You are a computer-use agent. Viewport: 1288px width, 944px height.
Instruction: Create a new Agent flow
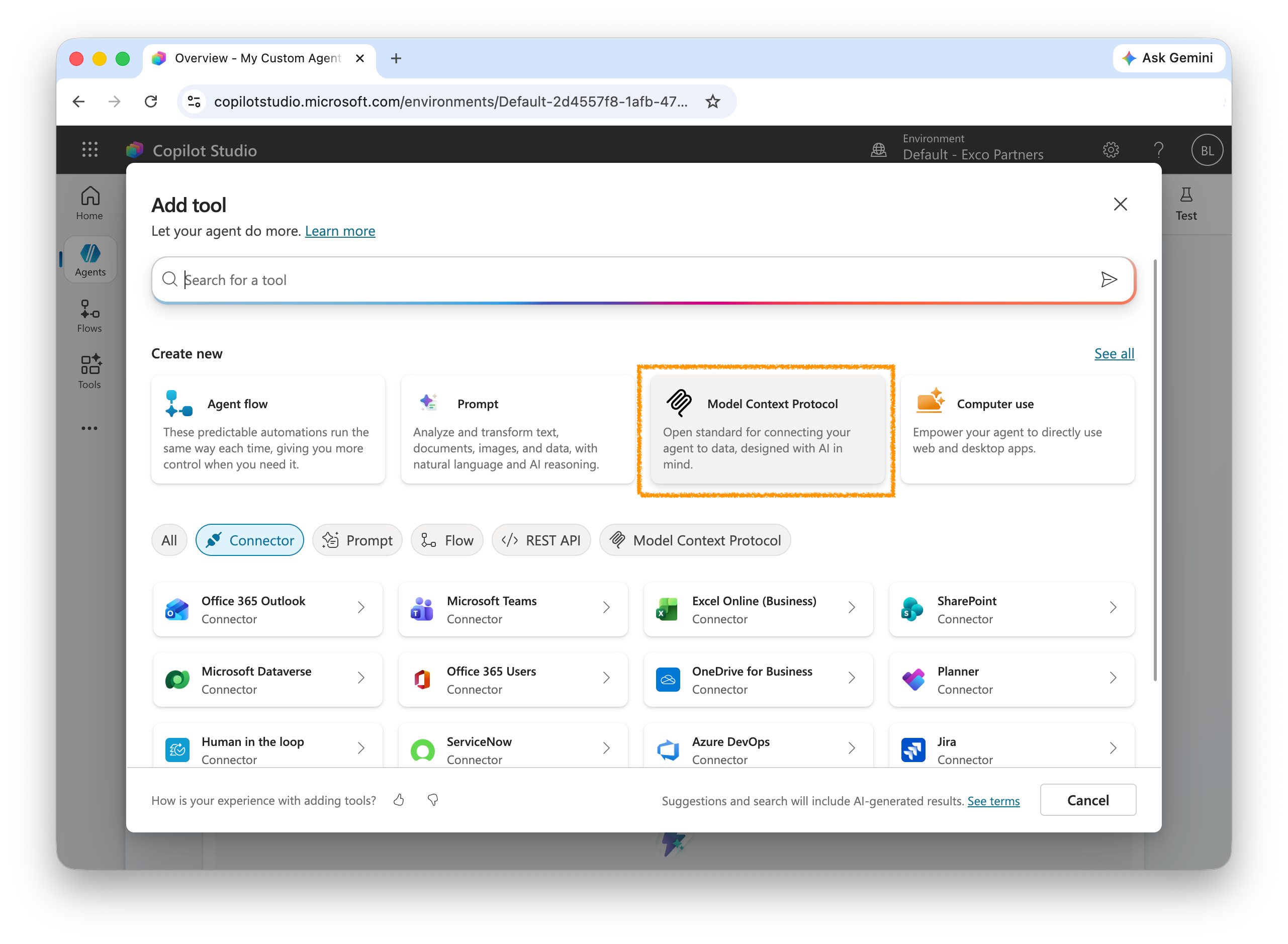(x=268, y=429)
